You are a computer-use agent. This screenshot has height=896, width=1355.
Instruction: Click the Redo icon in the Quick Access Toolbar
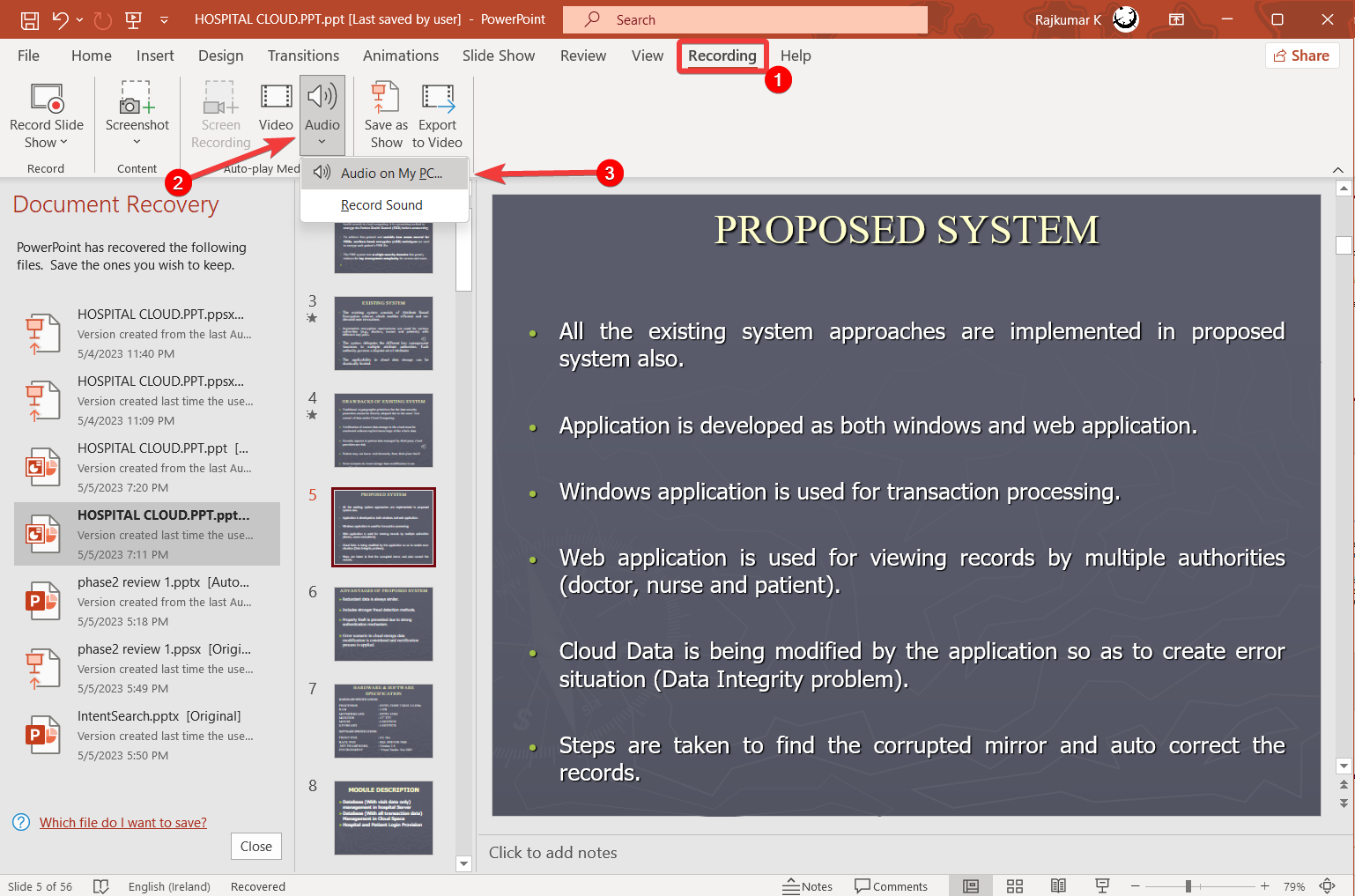click(103, 19)
